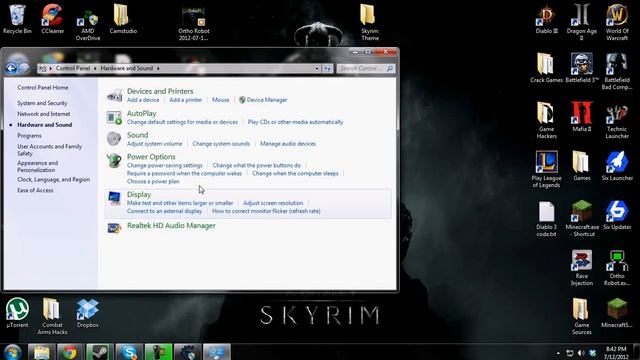Expand address bar history dropdown
640x360 pixels.
(x=317, y=69)
